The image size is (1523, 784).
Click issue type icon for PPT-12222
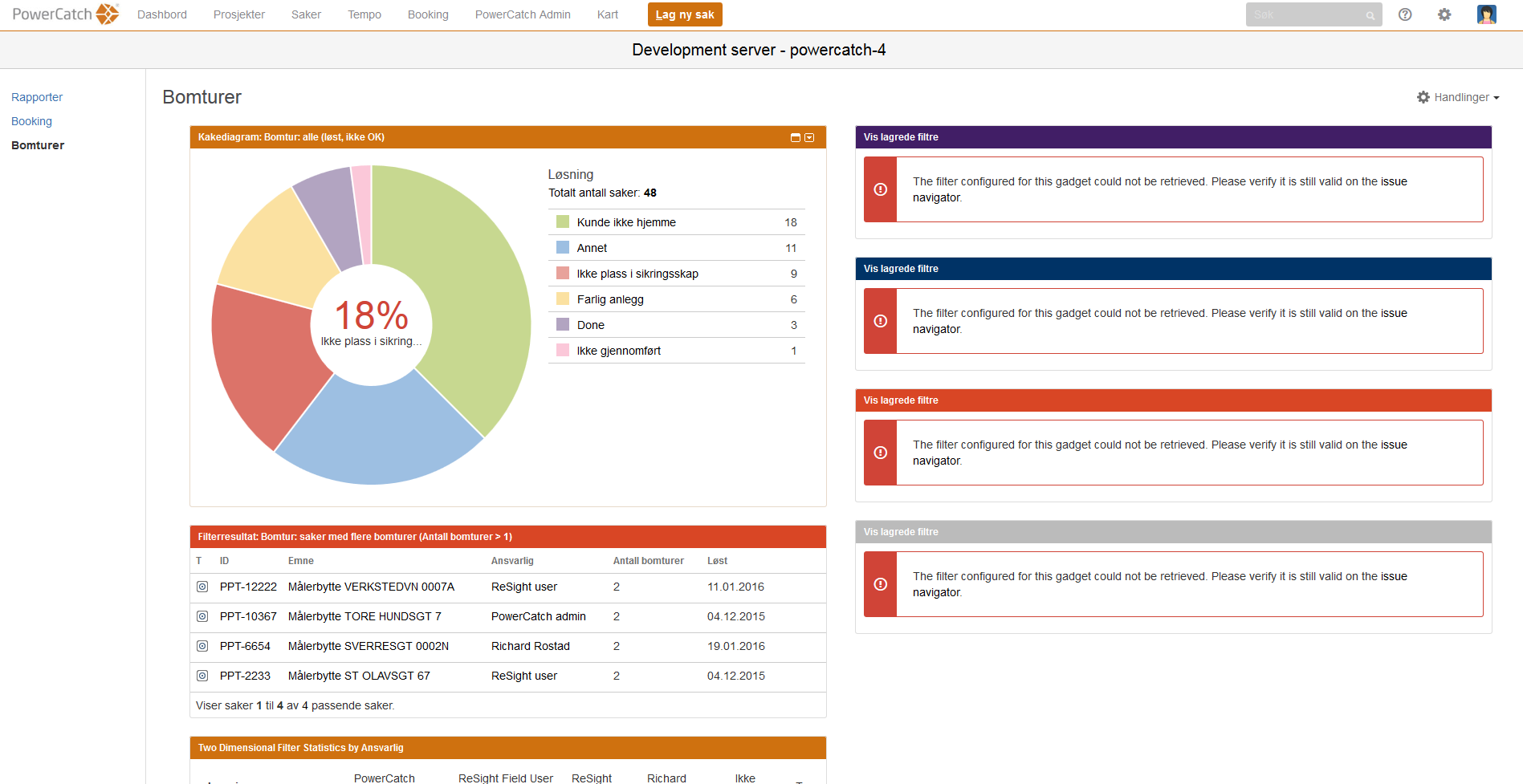pyautogui.click(x=202, y=587)
